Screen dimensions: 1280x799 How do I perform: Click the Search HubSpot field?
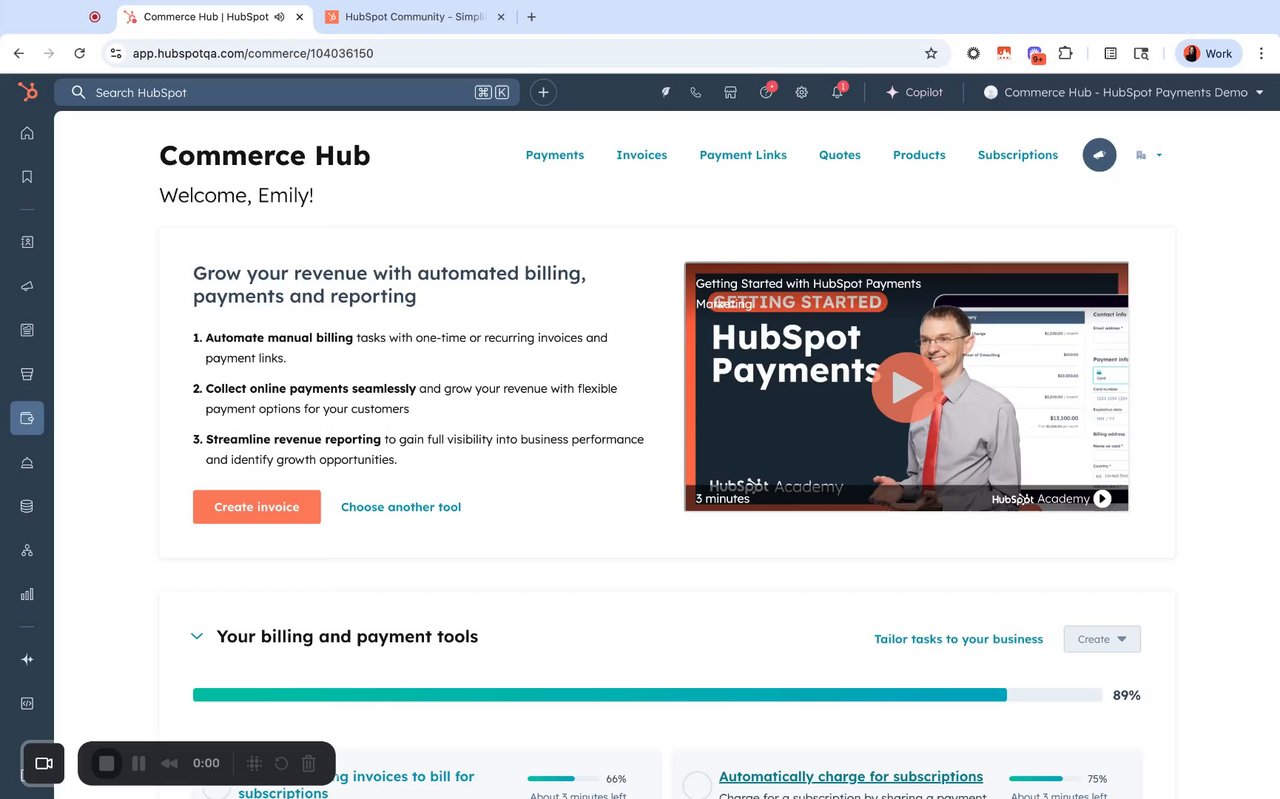[287, 92]
